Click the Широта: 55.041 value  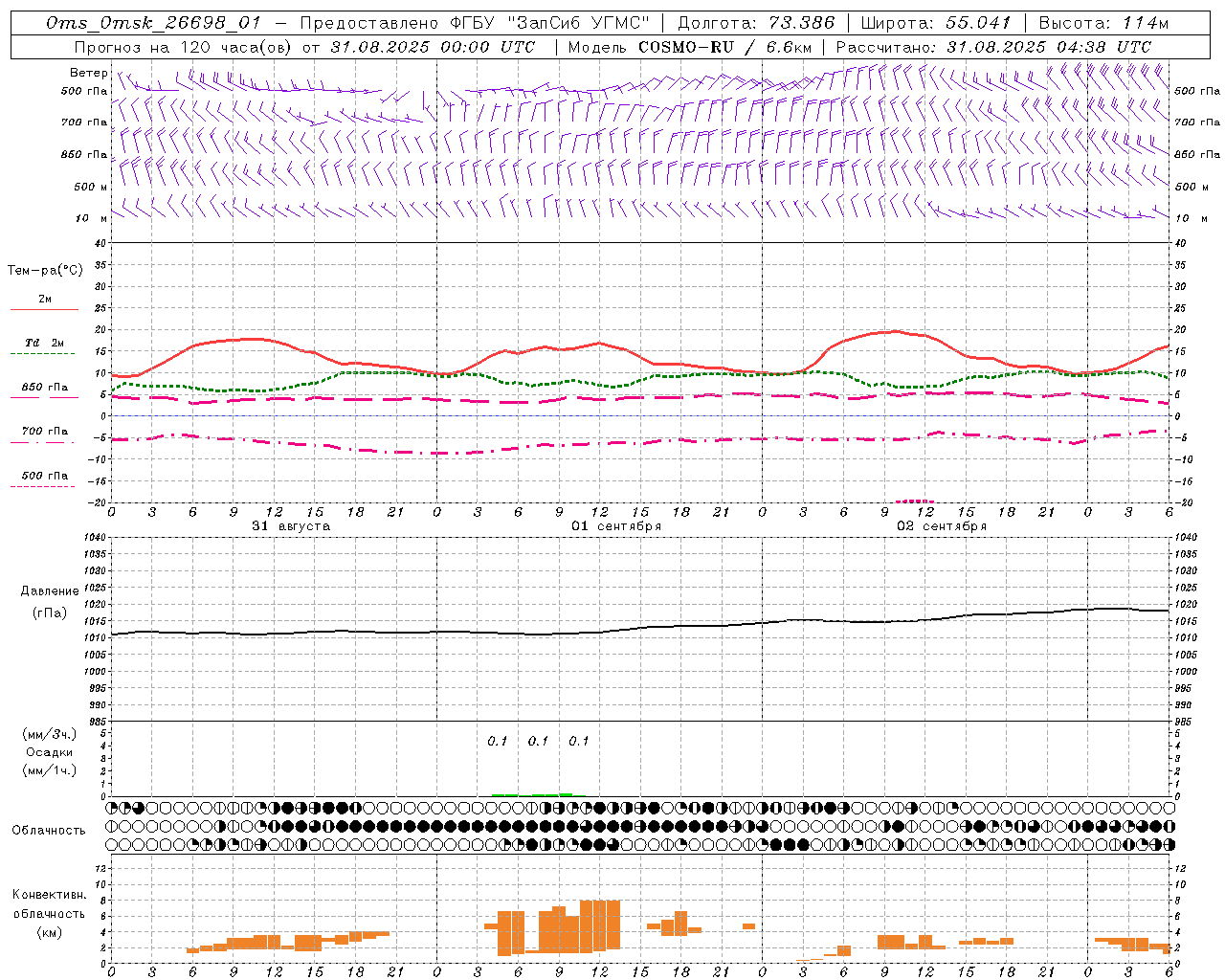(x=936, y=23)
